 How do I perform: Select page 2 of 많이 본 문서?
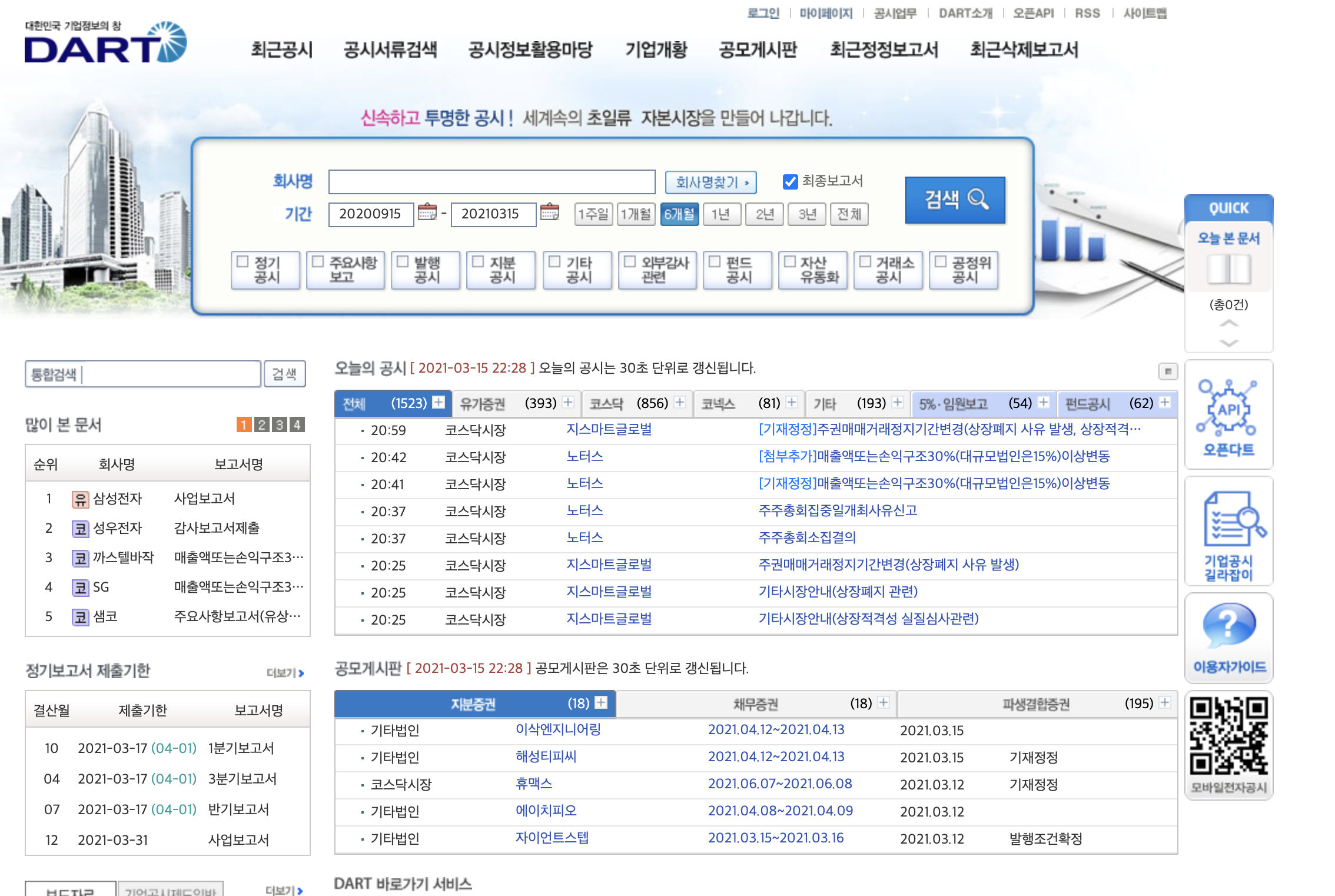tap(262, 424)
